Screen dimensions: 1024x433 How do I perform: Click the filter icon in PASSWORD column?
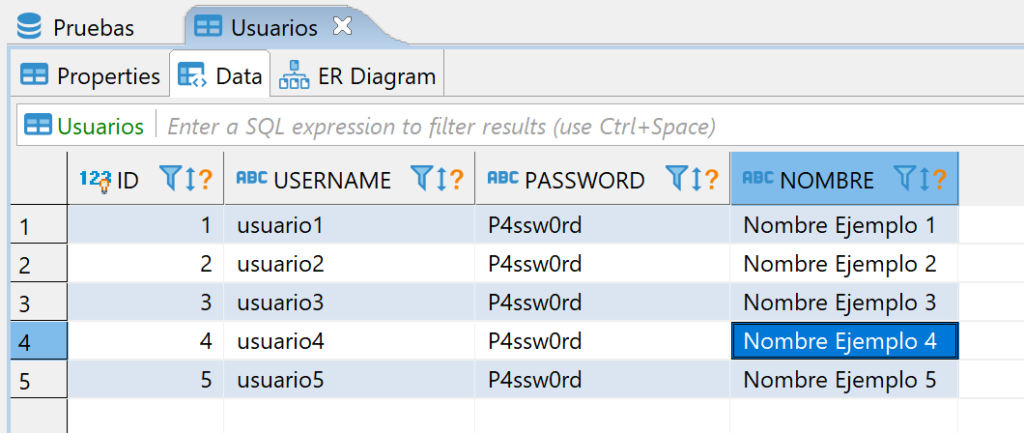point(676,180)
